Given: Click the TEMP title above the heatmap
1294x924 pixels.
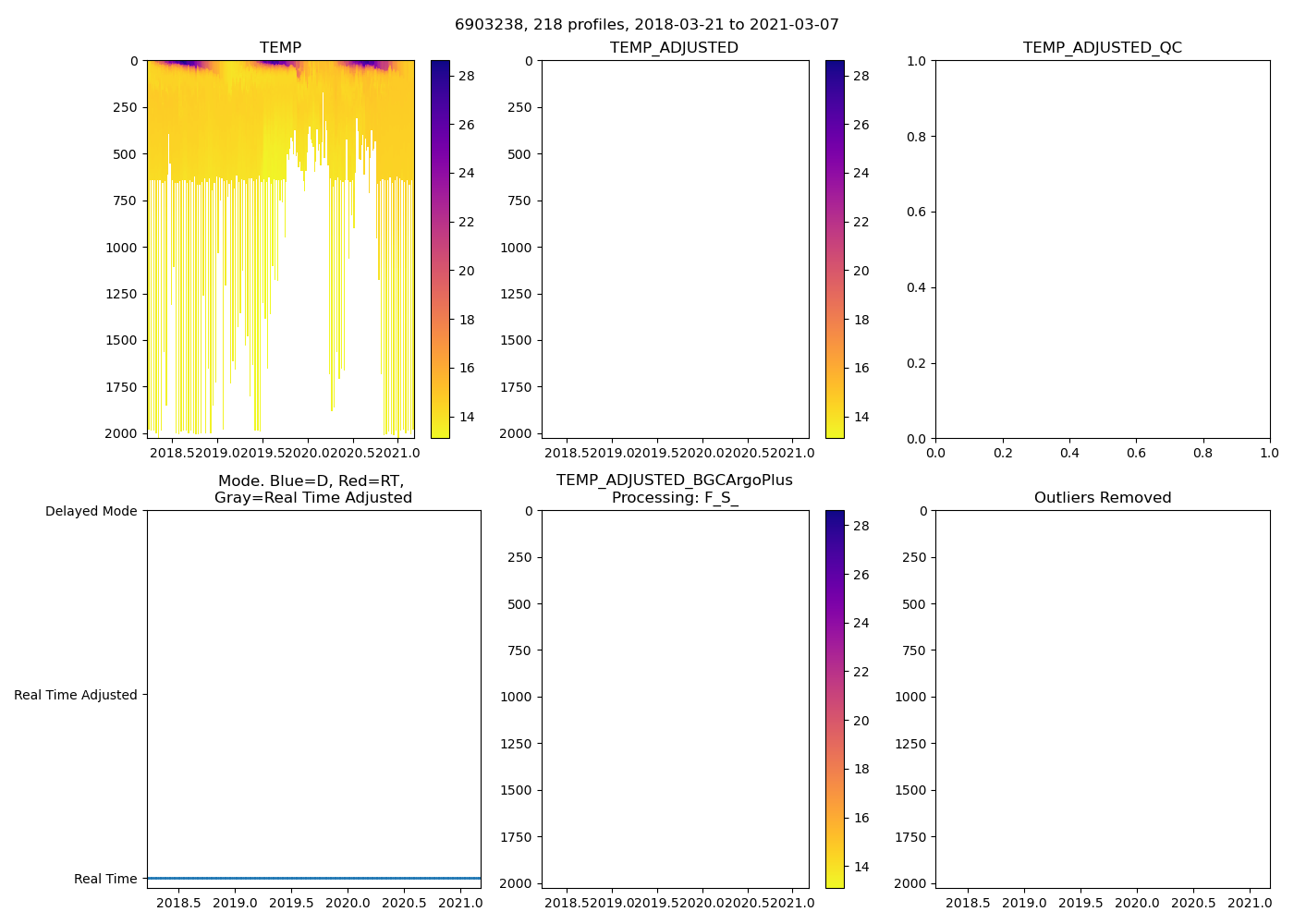Looking at the screenshot, I should point(280,48).
